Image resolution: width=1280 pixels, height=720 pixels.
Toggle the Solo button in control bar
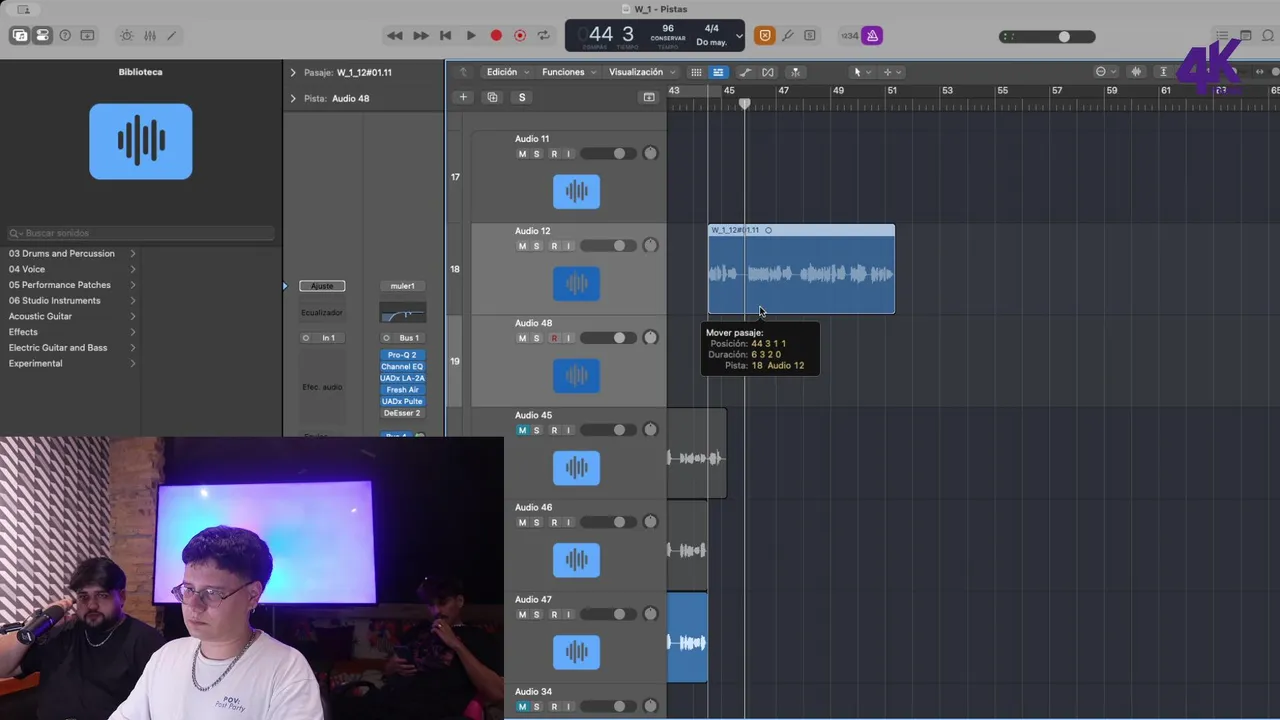click(810, 35)
